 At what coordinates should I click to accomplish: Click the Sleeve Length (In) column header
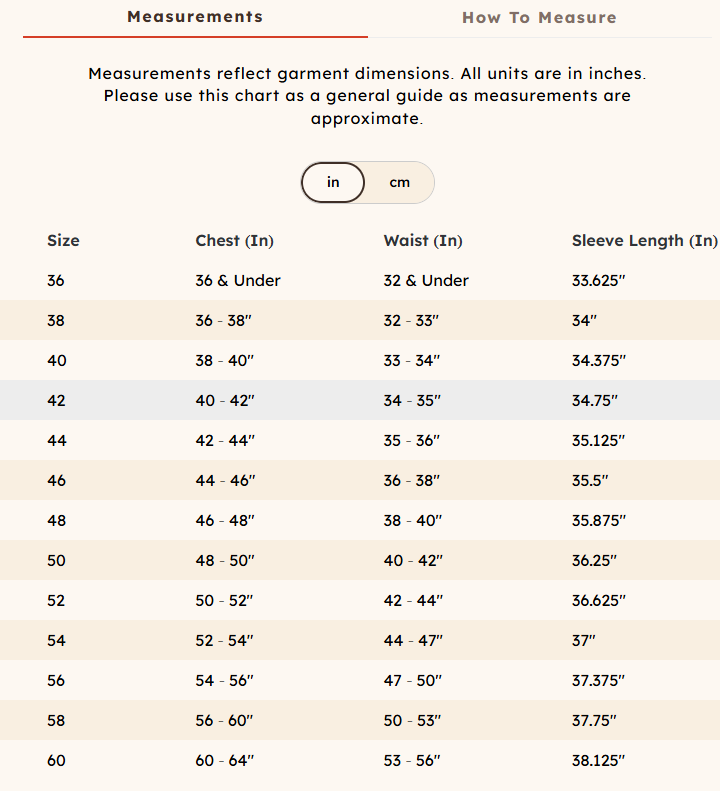click(x=644, y=241)
